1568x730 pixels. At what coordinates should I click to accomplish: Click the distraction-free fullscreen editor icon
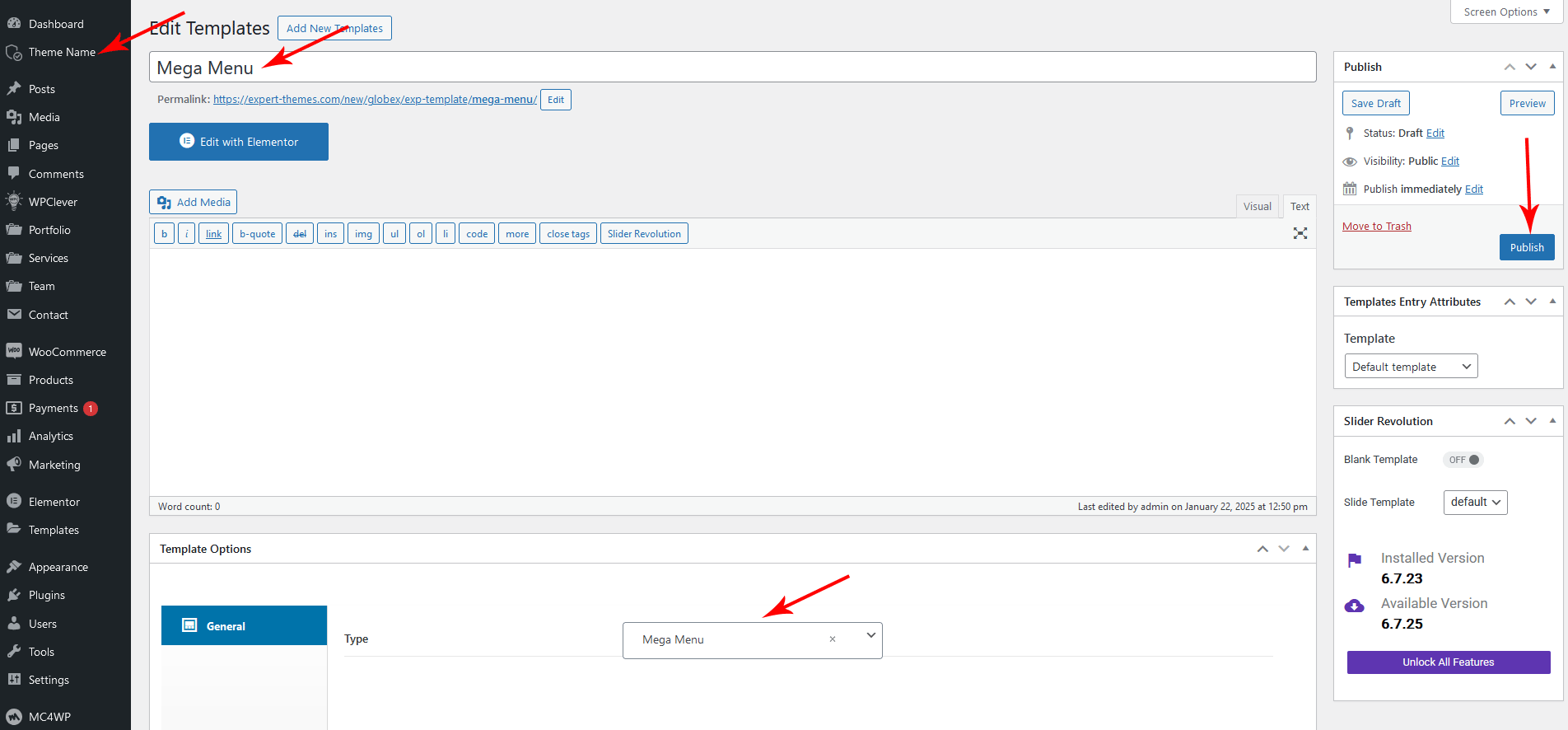point(1300,233)
